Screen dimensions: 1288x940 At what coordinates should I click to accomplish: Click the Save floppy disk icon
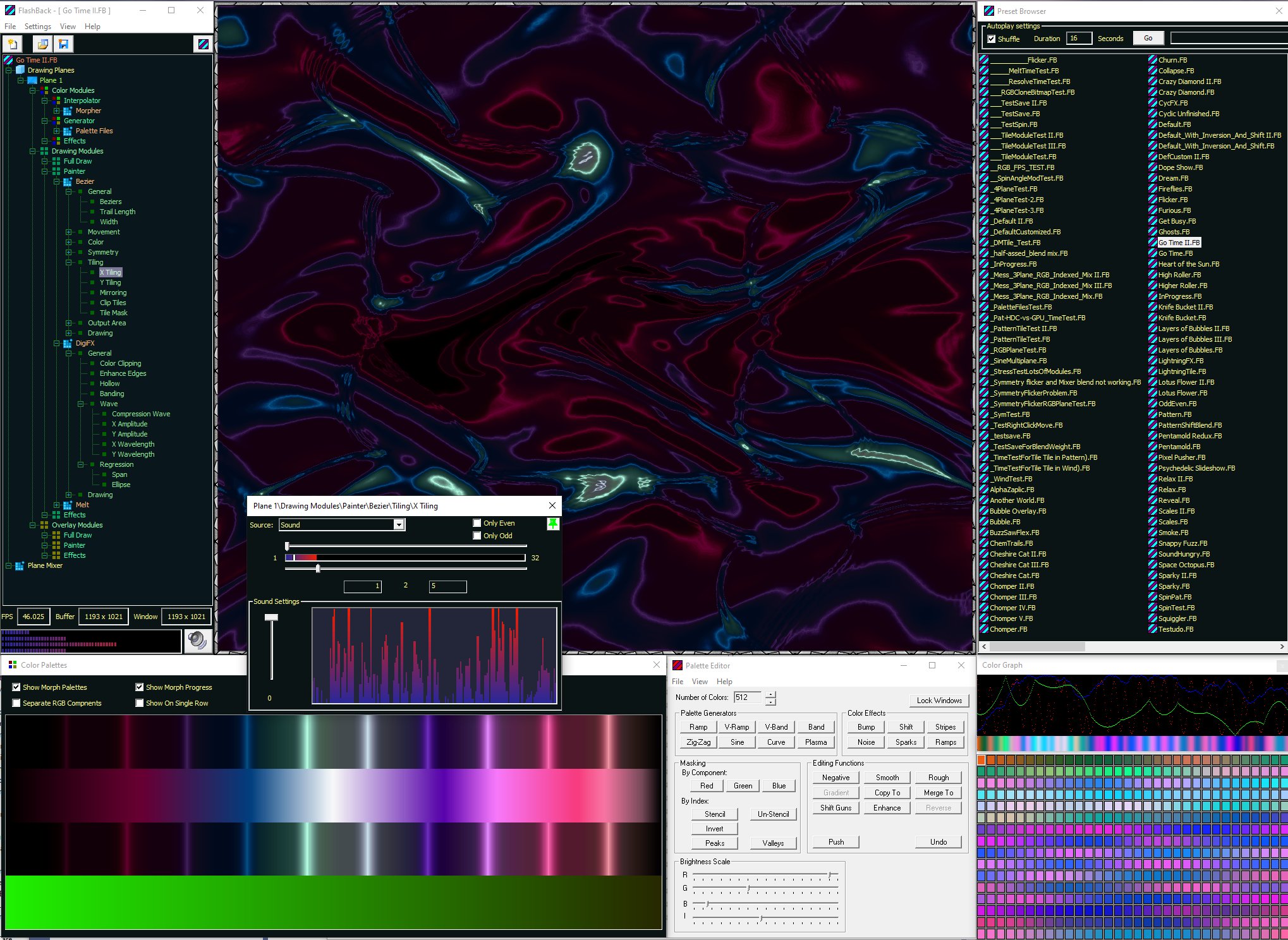[x=63, y=44]
